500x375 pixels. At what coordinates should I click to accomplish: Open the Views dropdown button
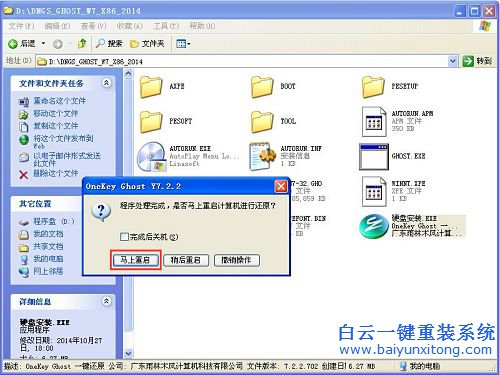click(x=183, y=44)
